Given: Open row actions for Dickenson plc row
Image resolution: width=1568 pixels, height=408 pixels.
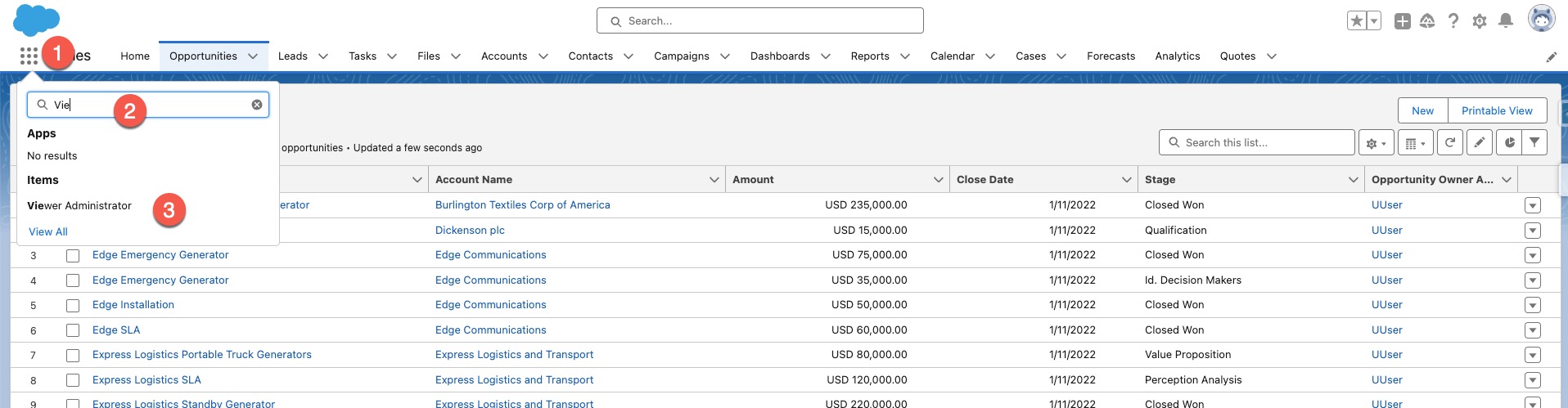Looking at the screenshot, I should [x=1533, y=231].
